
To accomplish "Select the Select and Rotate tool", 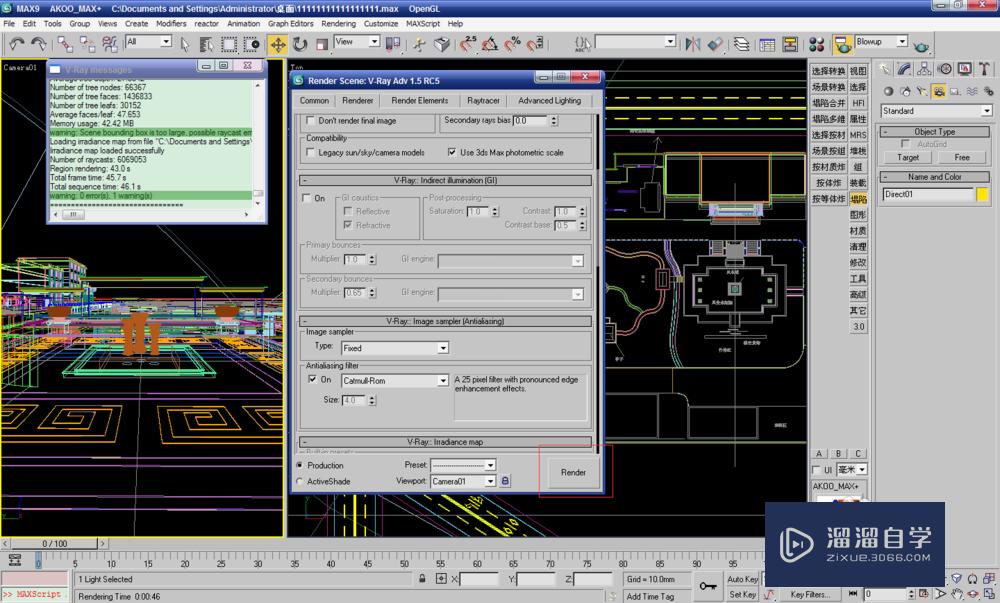I will coord(300,43).
